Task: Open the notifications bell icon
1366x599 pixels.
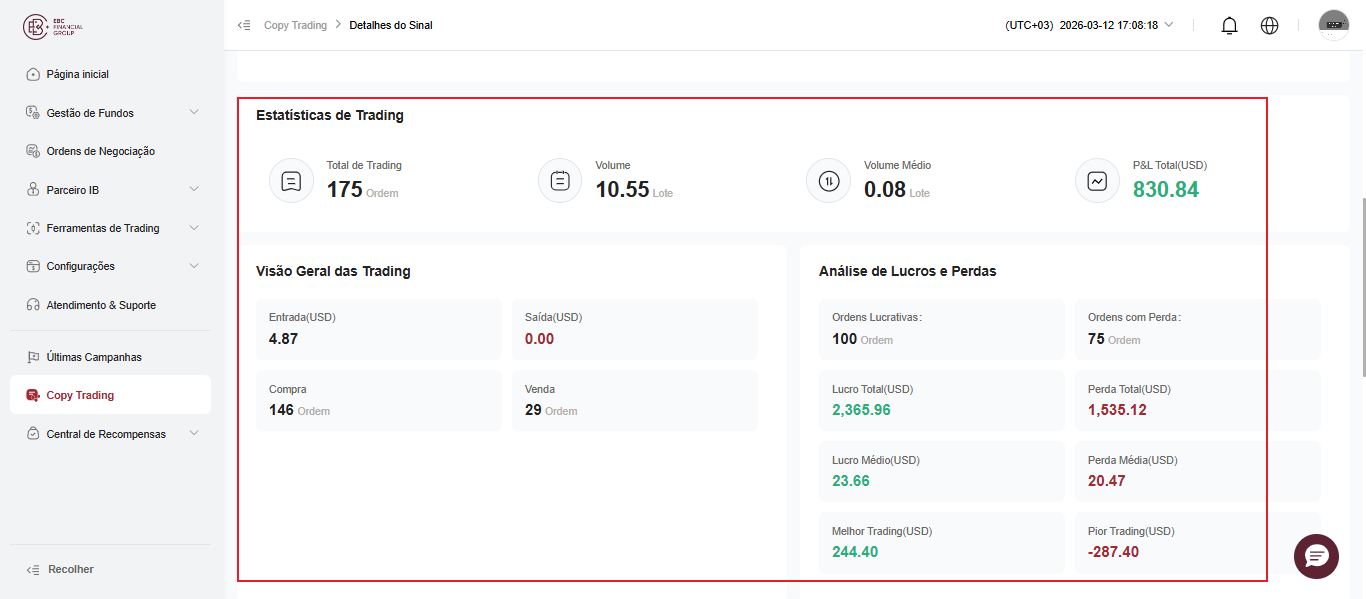Action: [x=1230, y=25]
